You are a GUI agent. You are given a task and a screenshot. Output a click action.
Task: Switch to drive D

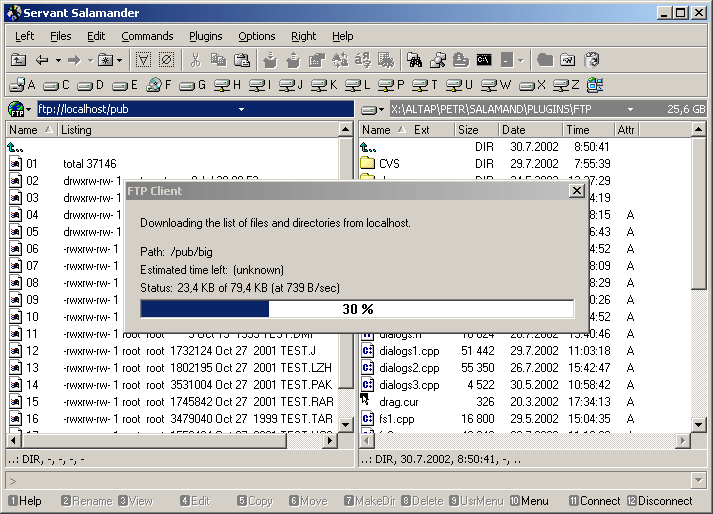tap(90, 85)
